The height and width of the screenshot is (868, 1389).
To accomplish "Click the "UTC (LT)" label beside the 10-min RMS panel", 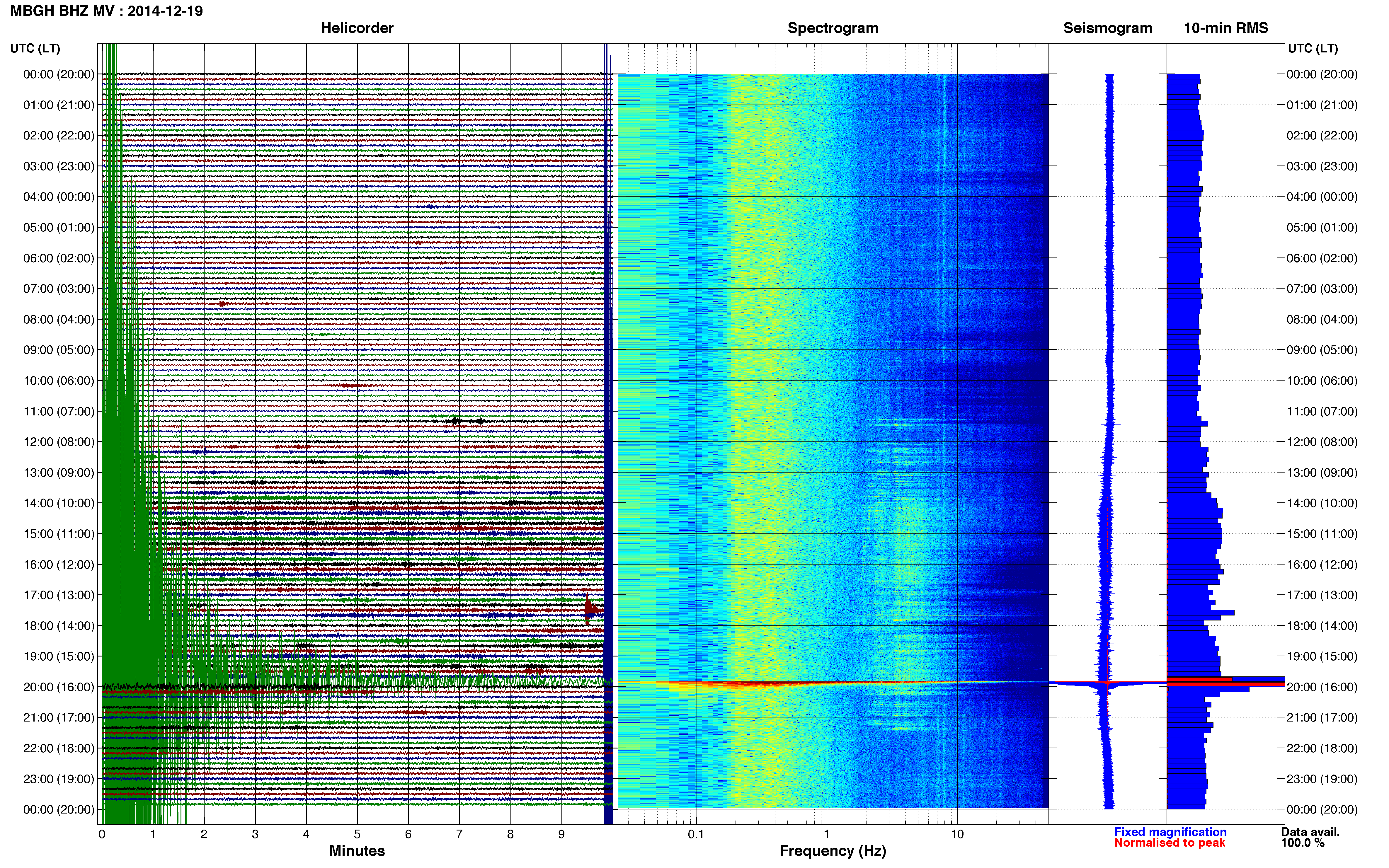I will pos(1313,48).
